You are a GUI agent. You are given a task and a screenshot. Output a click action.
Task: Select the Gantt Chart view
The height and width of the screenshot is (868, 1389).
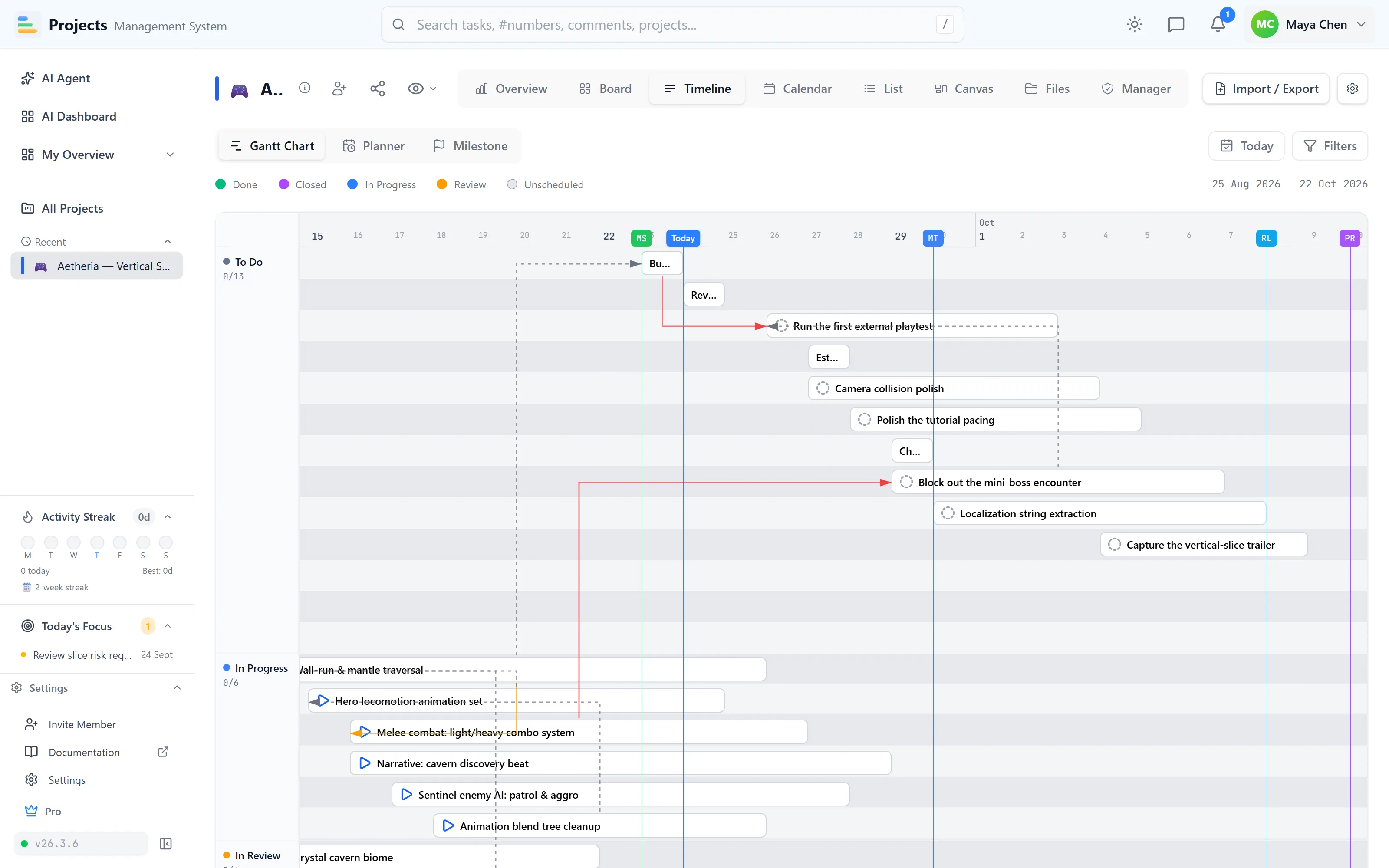point(272,146)
